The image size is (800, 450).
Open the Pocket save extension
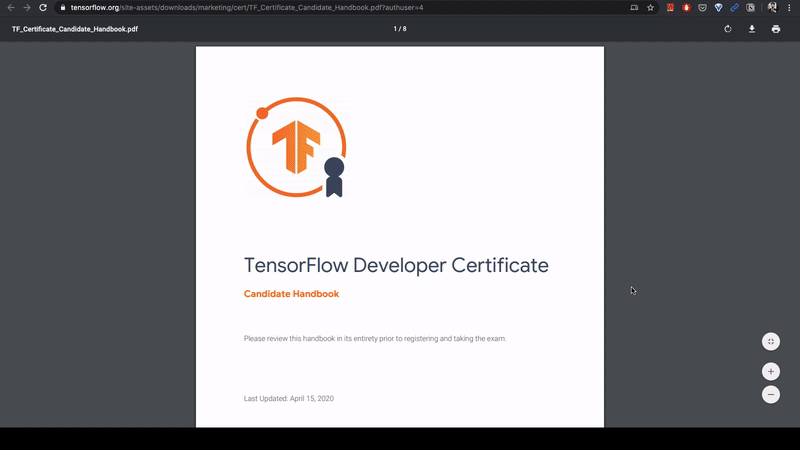click(703, 8)
